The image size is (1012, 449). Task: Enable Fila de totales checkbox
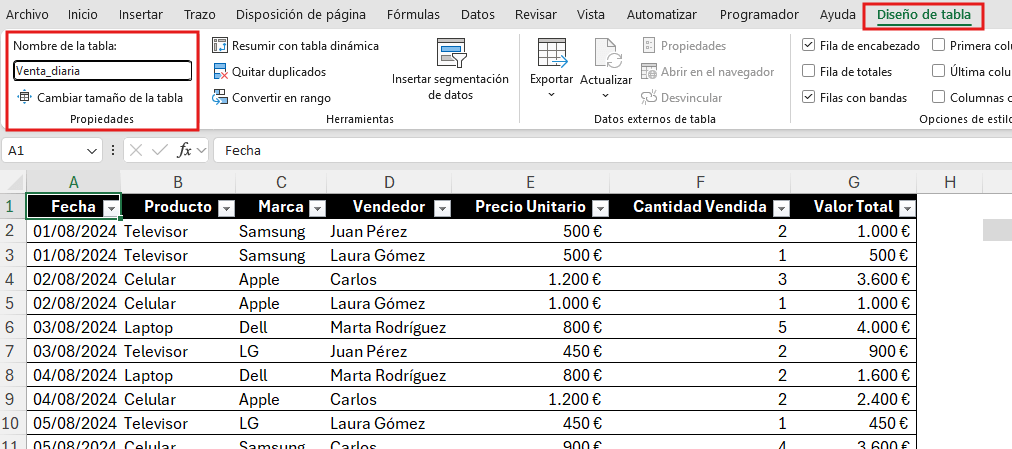808,72
